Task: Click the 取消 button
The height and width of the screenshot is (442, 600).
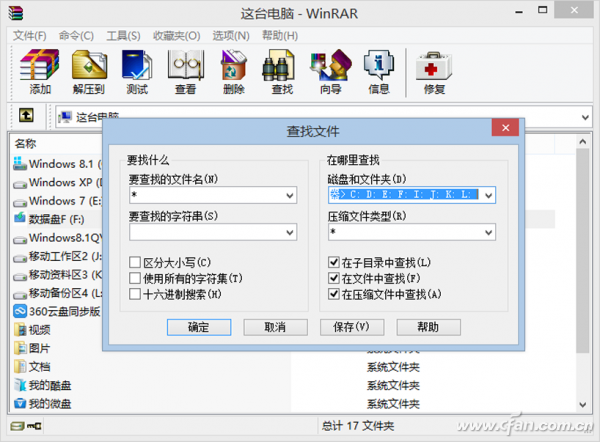Action: (276, 327)
